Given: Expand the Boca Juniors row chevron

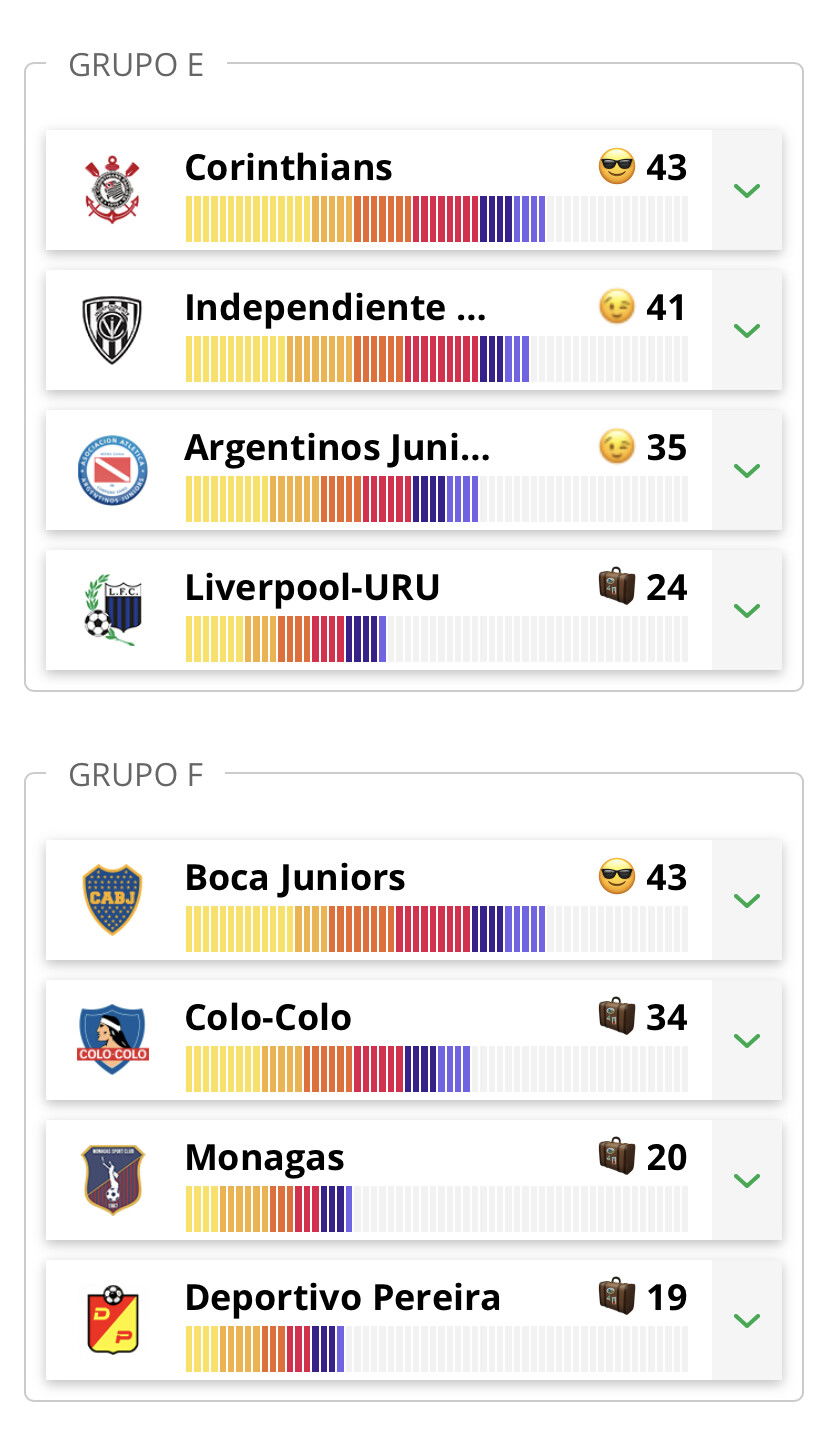Looking at the screenshot, I should pos(747,900).
